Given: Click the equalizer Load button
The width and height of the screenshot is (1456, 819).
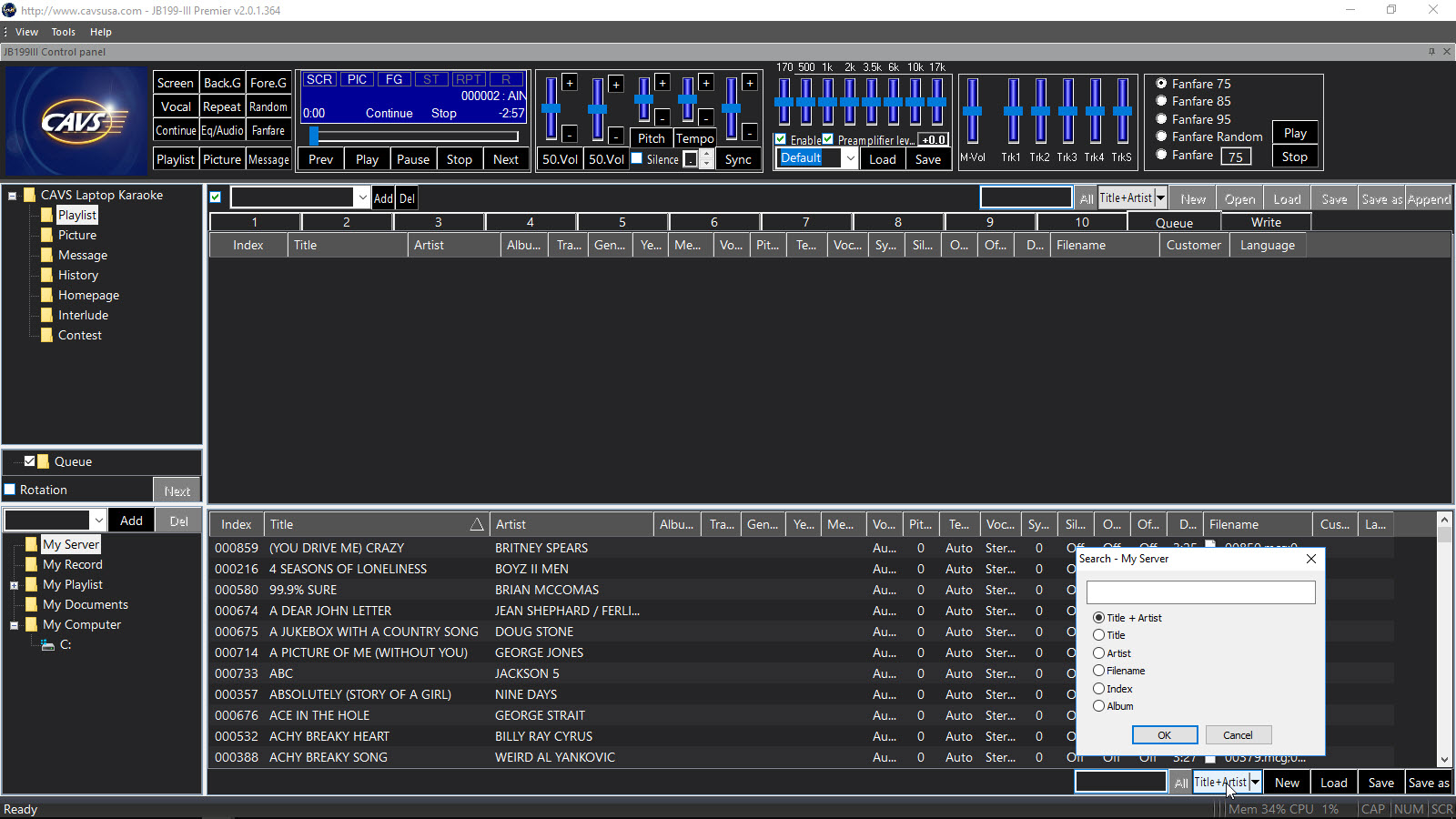Looking at the screenshot, I should pyautogui.click(x=883, y=159).
